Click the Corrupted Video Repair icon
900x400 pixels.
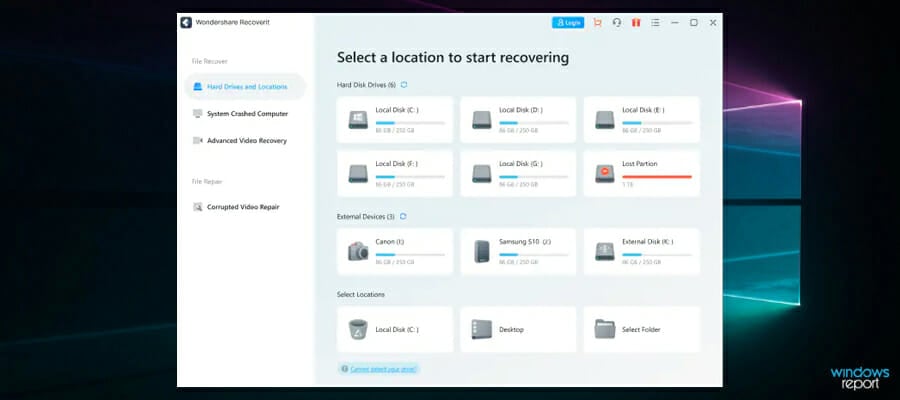click(197, 207)
